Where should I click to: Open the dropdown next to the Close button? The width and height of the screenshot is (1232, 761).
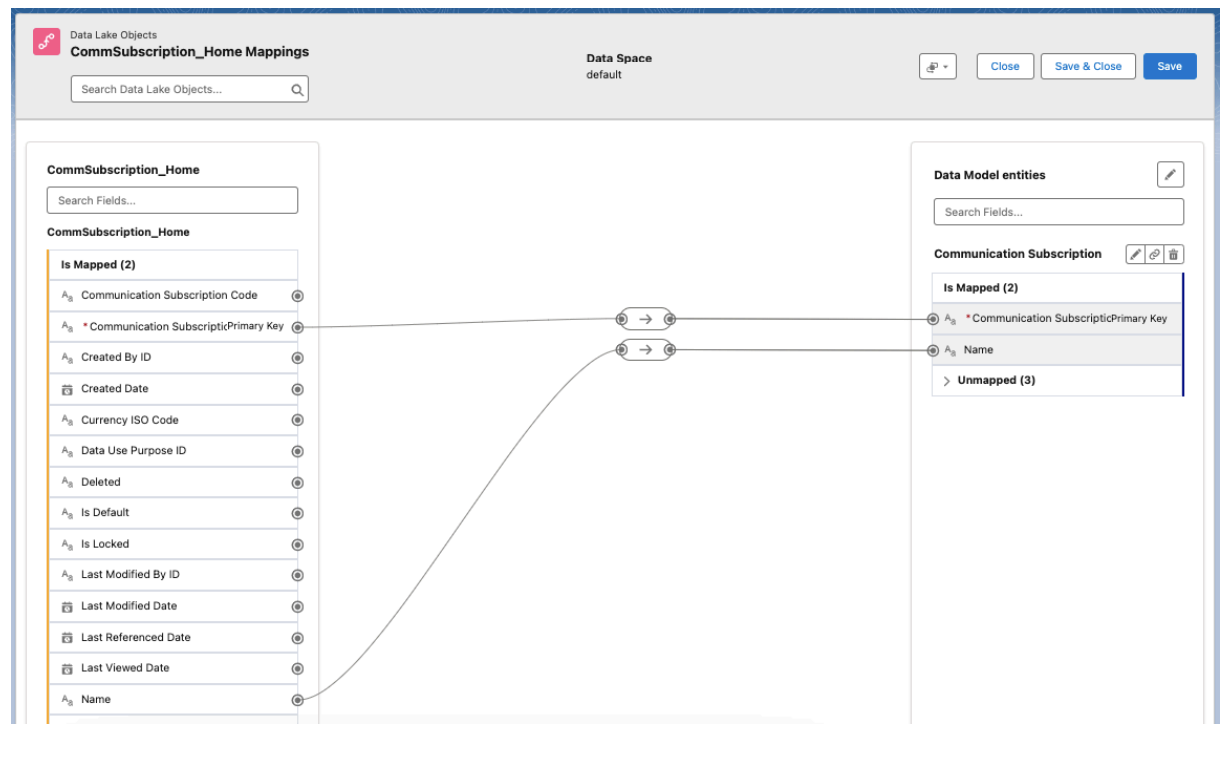click(x=936, y=66)
